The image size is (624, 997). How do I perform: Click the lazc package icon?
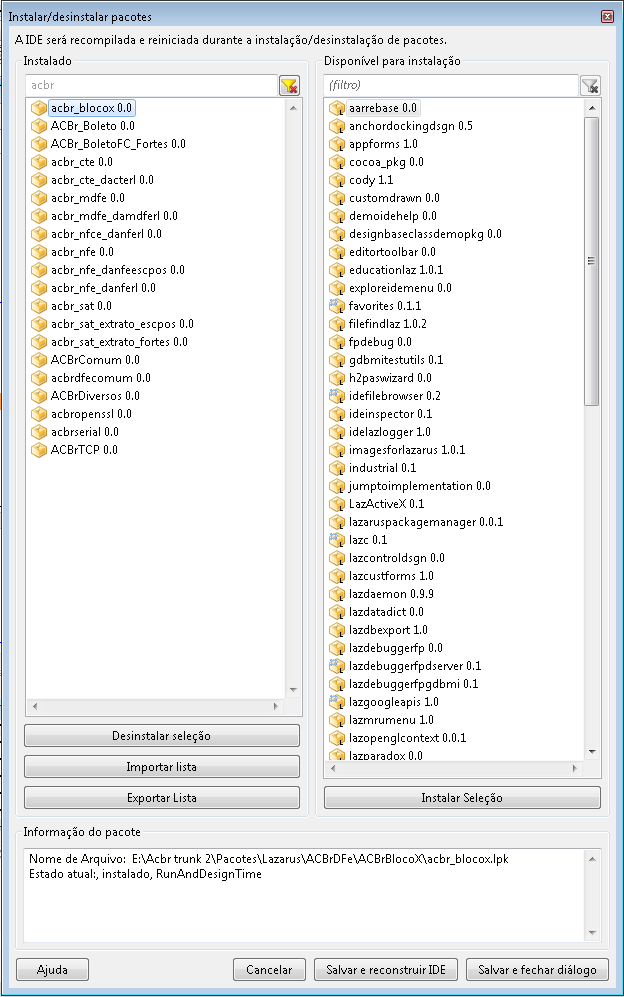tap(336, 540)
